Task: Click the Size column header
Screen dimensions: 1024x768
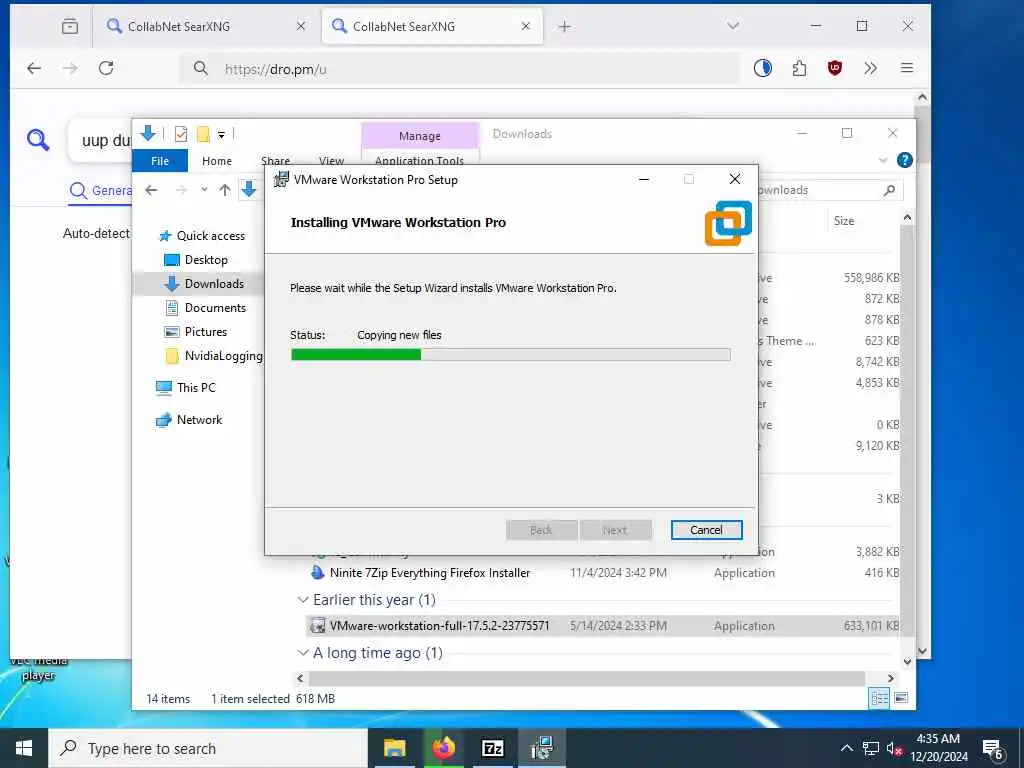Action: 844,221
